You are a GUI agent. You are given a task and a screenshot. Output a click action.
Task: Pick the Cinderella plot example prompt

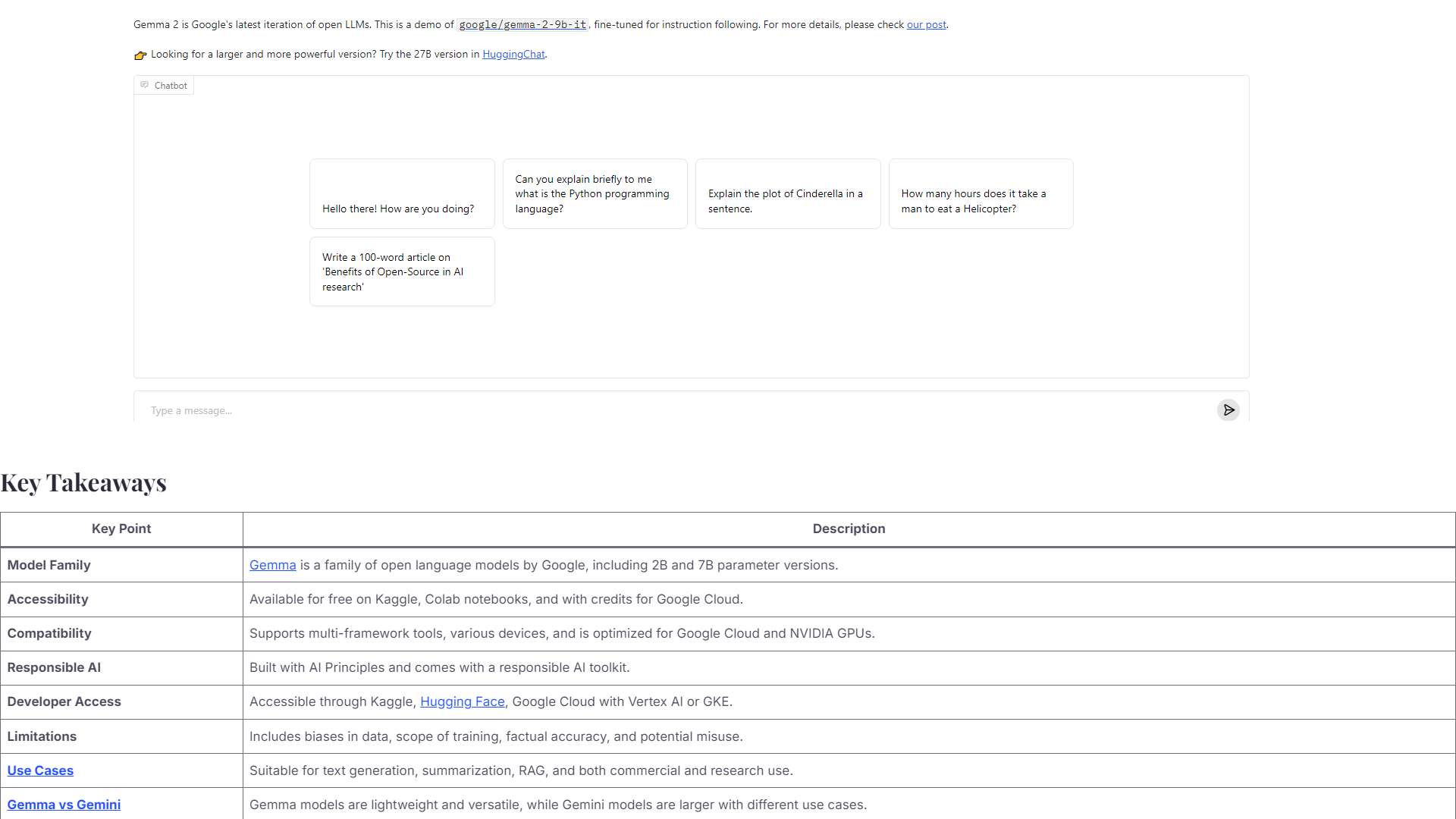click(787, 194)
